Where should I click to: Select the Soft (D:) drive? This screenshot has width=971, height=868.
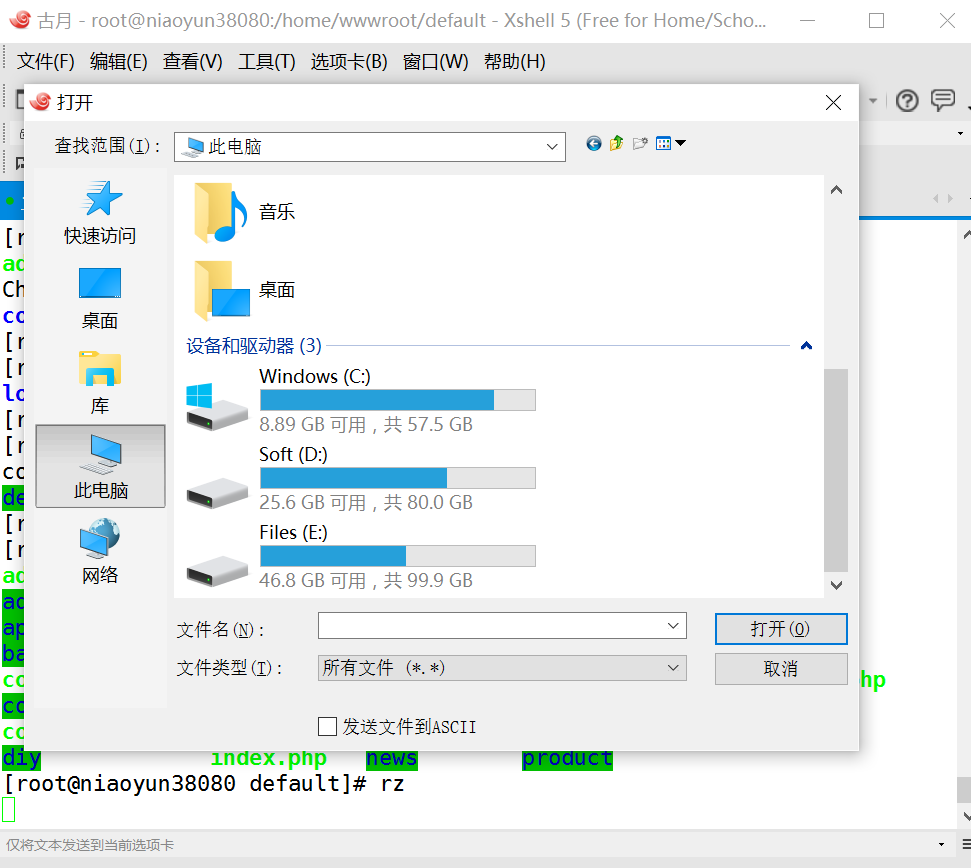[361, 478]
